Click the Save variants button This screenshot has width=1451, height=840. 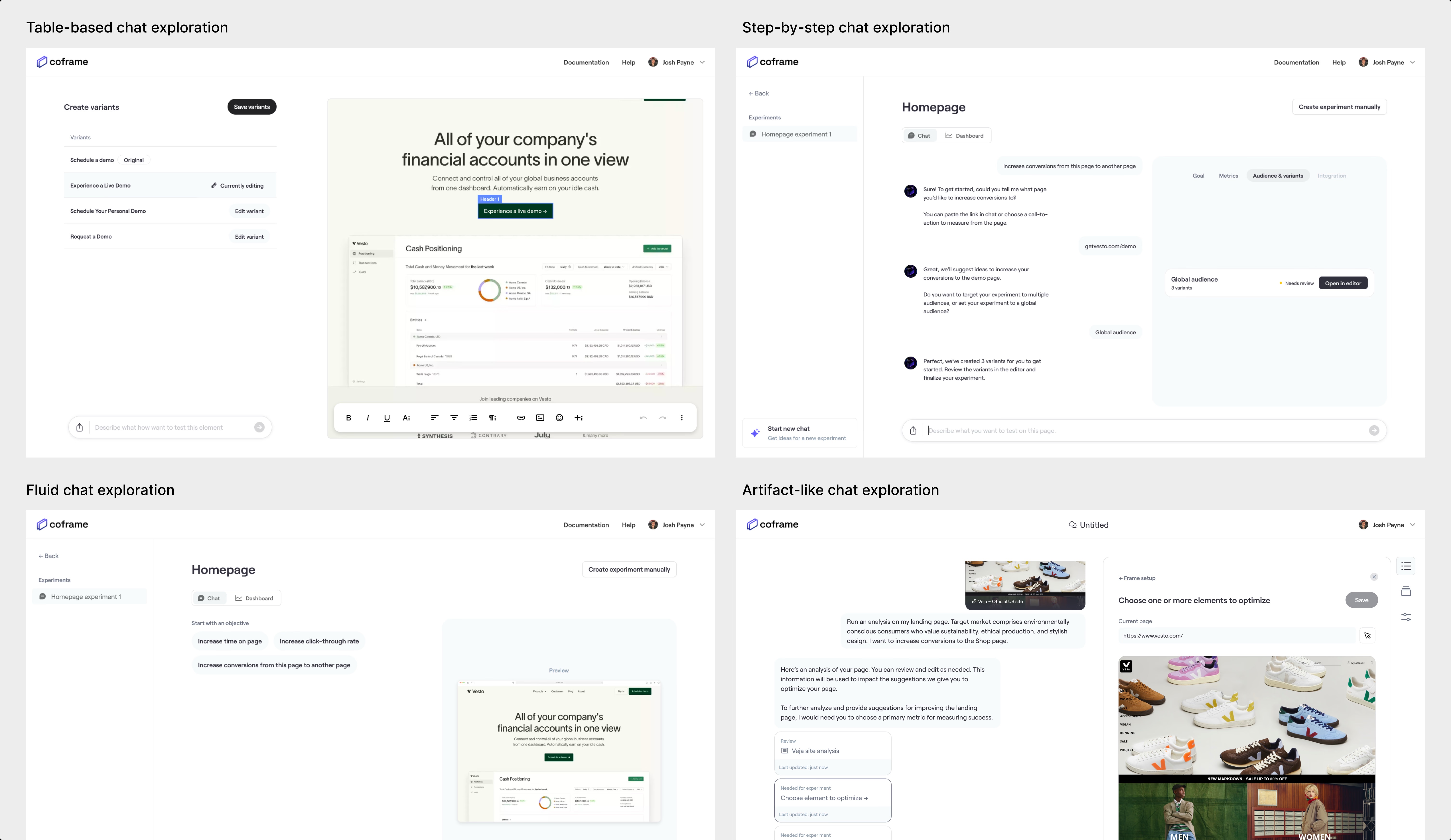coord(252,107)
